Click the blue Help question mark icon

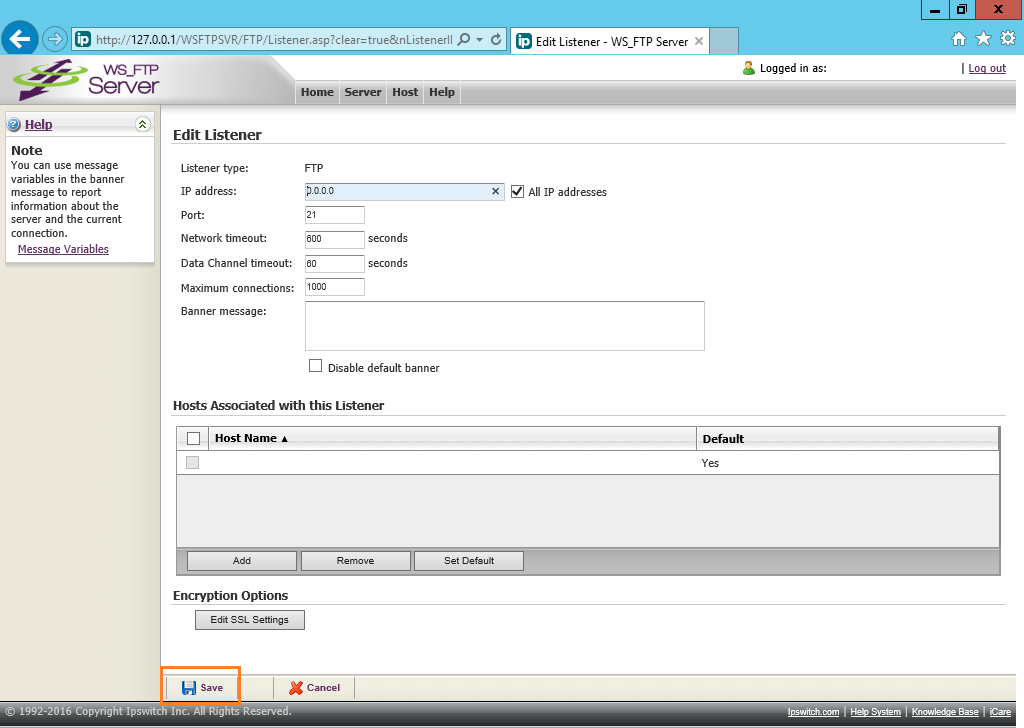[x=14, y=124]
